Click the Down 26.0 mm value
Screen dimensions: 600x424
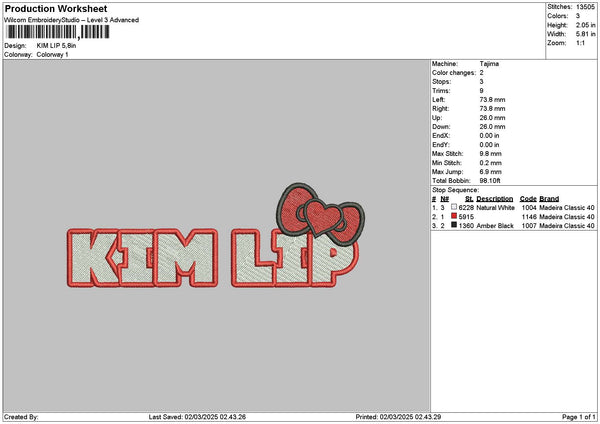coord(492,127)
